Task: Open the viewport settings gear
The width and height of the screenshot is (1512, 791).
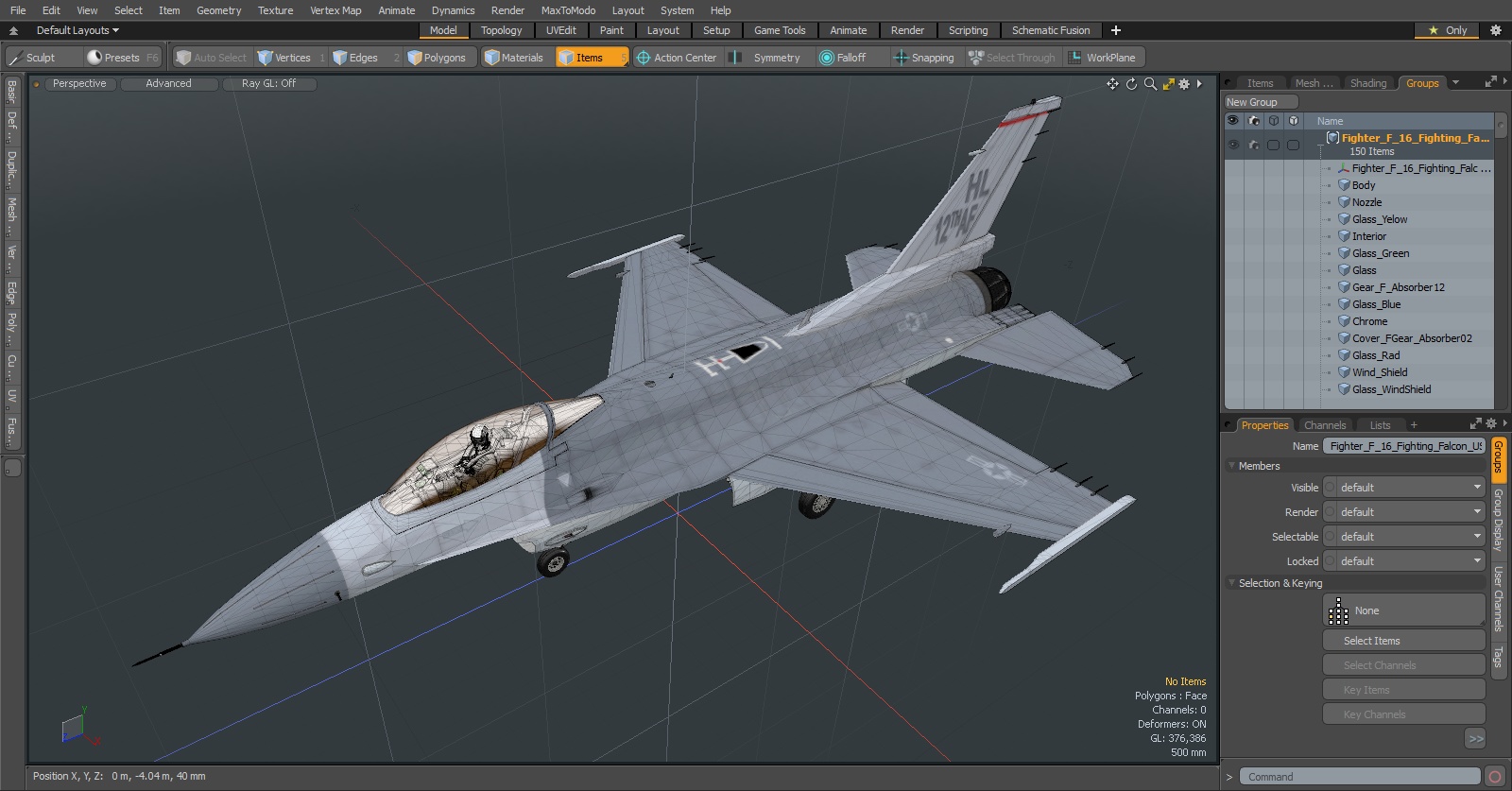Action: click(x=1184, y=84)
